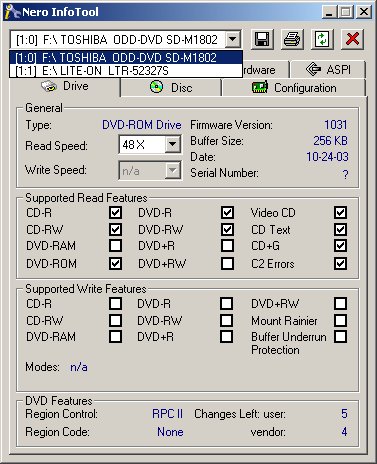Click the DVD-ROM Drive type value
377x464 pixels.
point(142,125)
